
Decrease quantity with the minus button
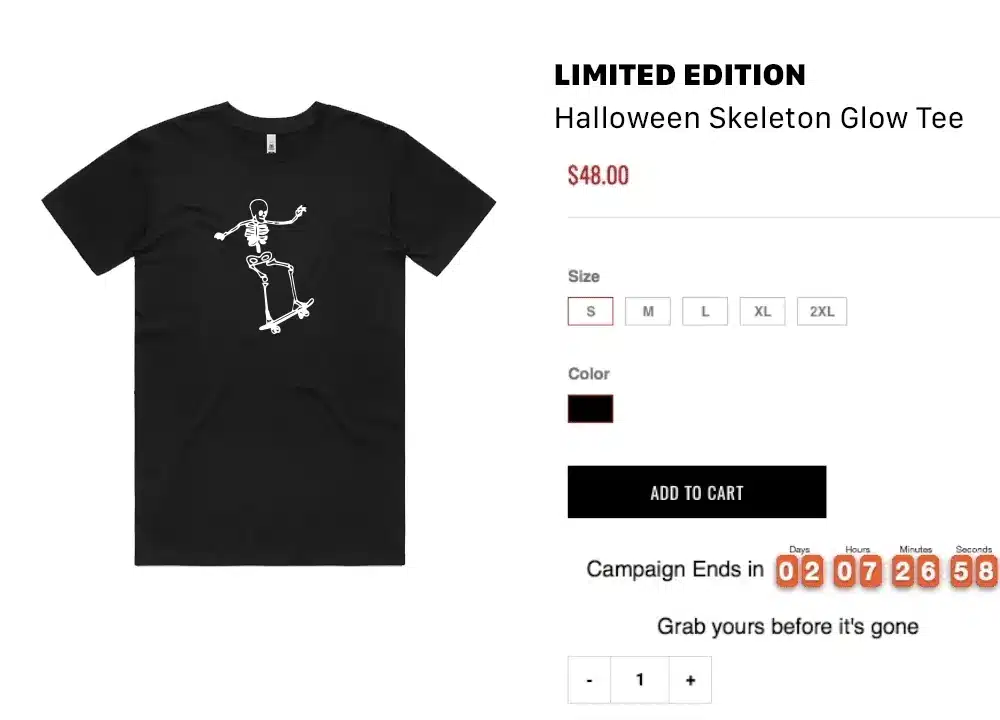590,680
